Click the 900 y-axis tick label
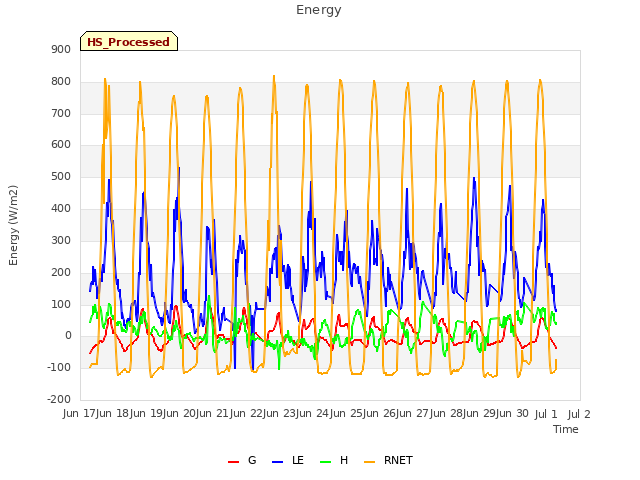 click(x=61, y=49)
